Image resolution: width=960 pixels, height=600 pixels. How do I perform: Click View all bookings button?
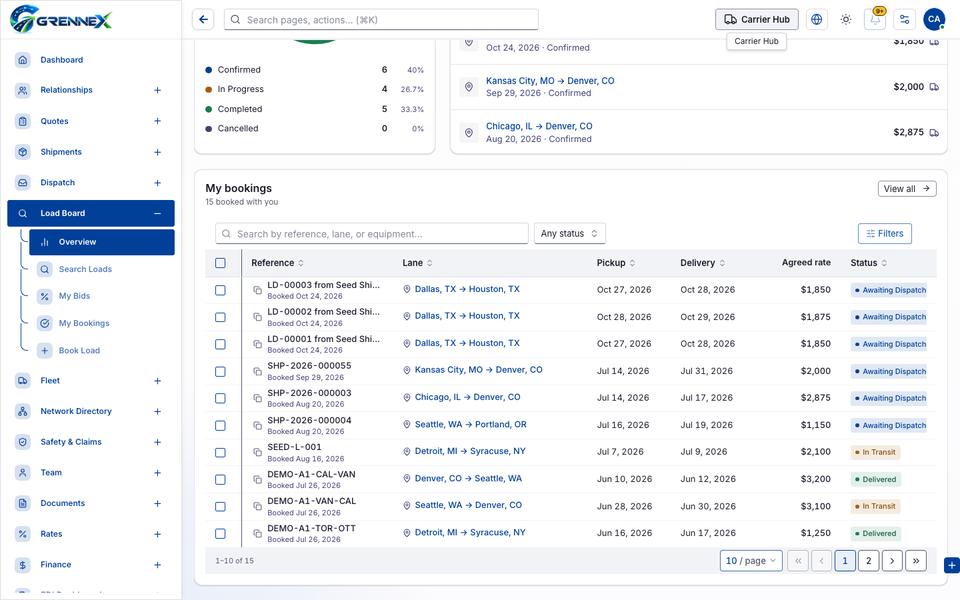point(907,189)
